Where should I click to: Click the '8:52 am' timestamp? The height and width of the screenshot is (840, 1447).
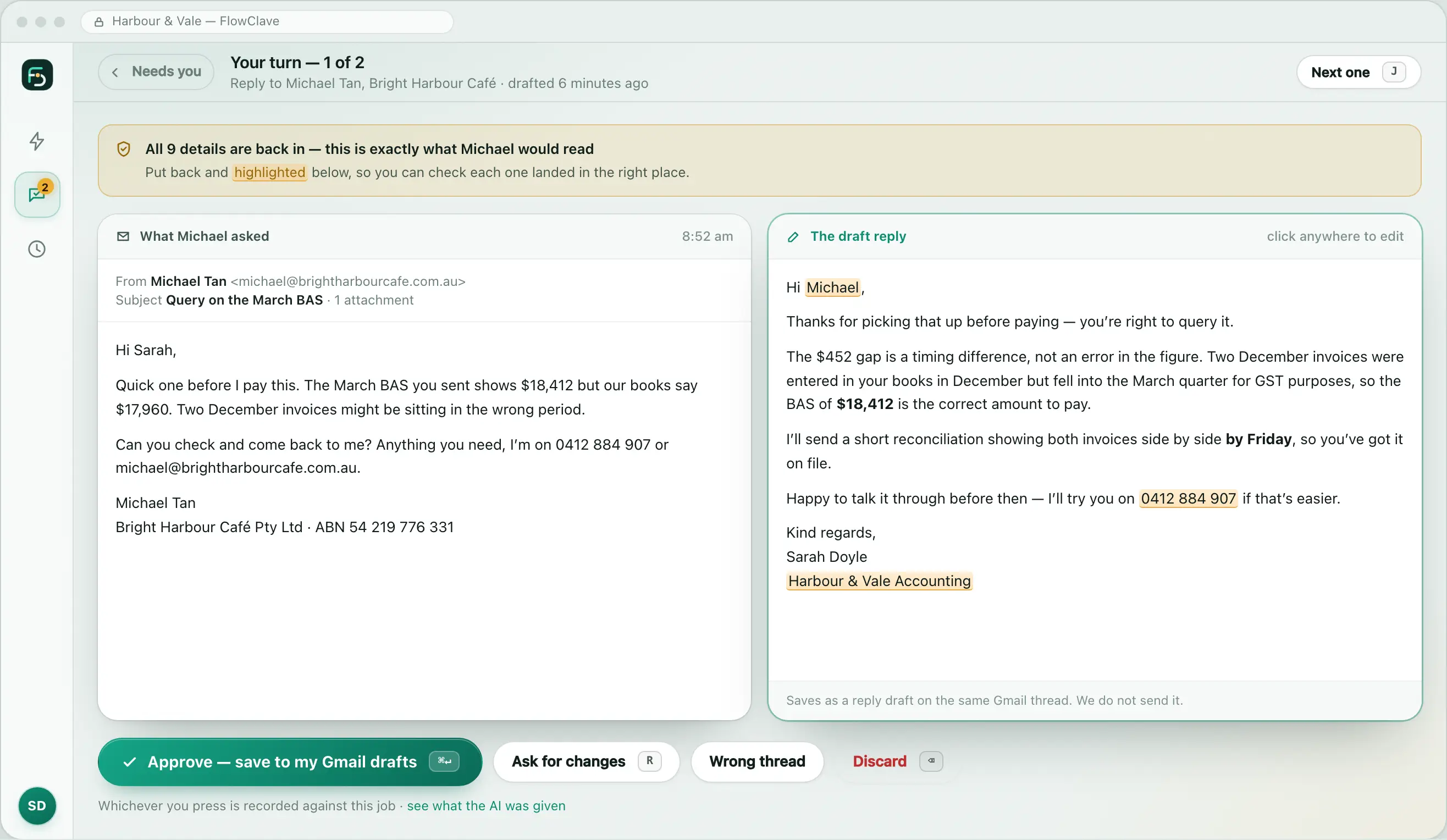(708, 236)
